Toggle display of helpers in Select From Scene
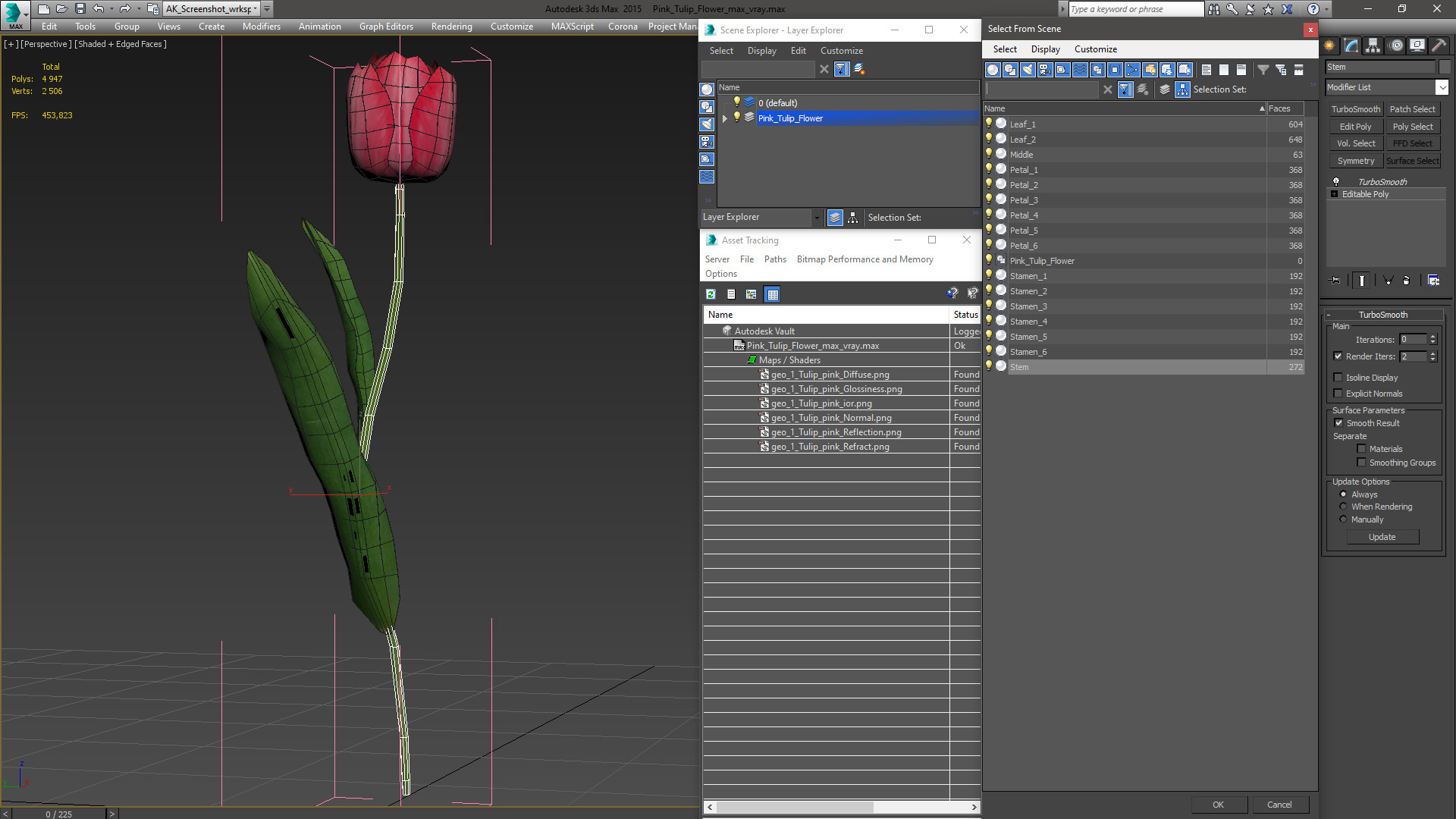The image size is (1456, 819). coord(1062,70)
